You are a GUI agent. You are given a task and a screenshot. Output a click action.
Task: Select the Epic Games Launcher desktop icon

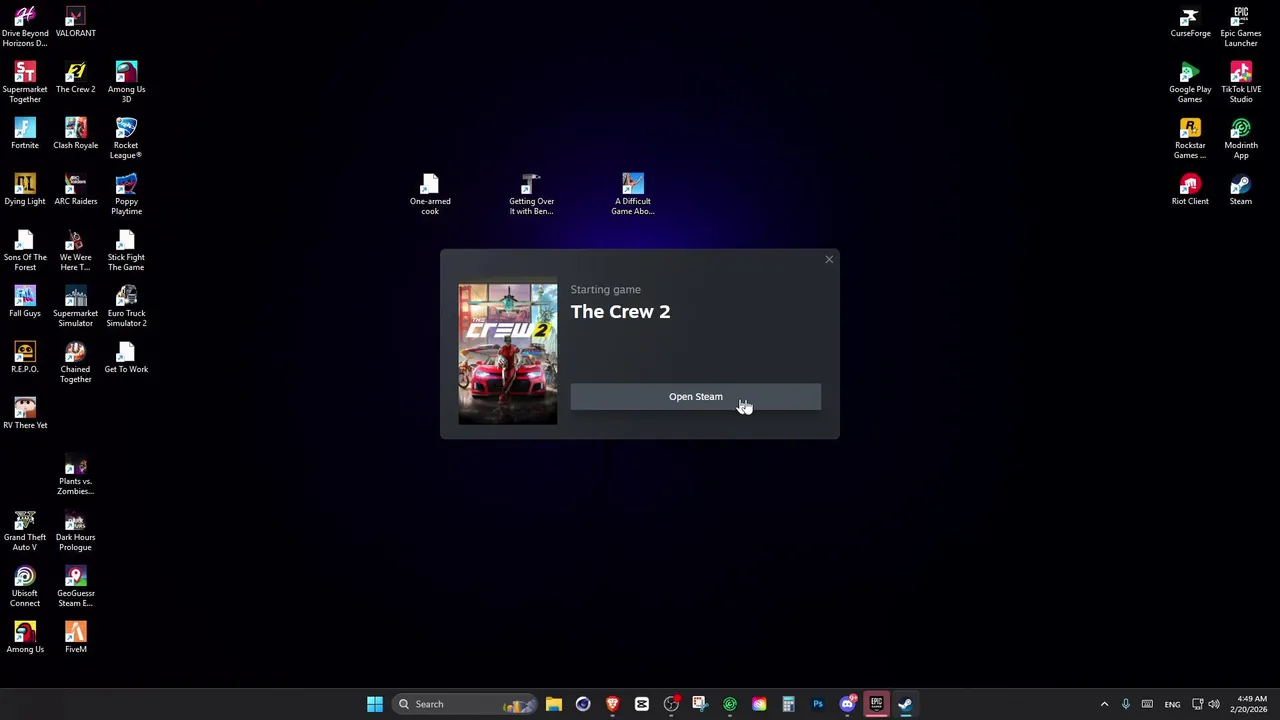click(x=1241, y=26)
